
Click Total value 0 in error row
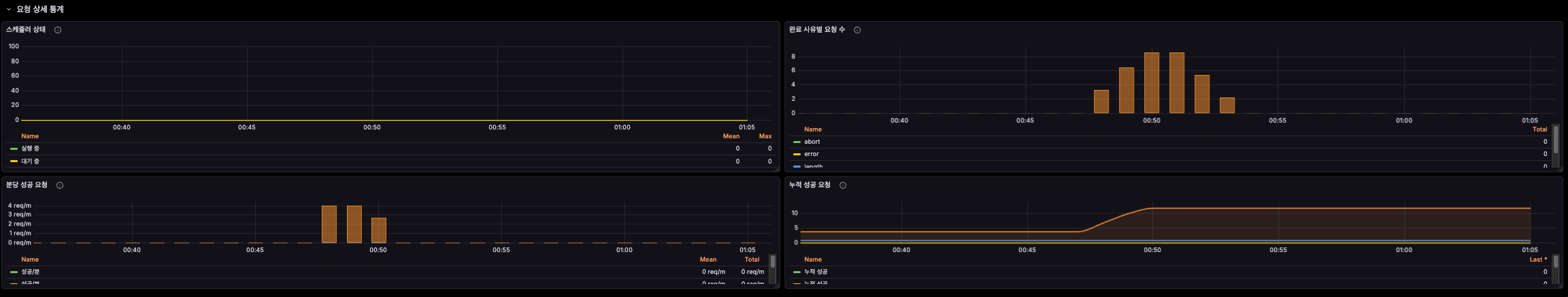tap(1546, 154)
